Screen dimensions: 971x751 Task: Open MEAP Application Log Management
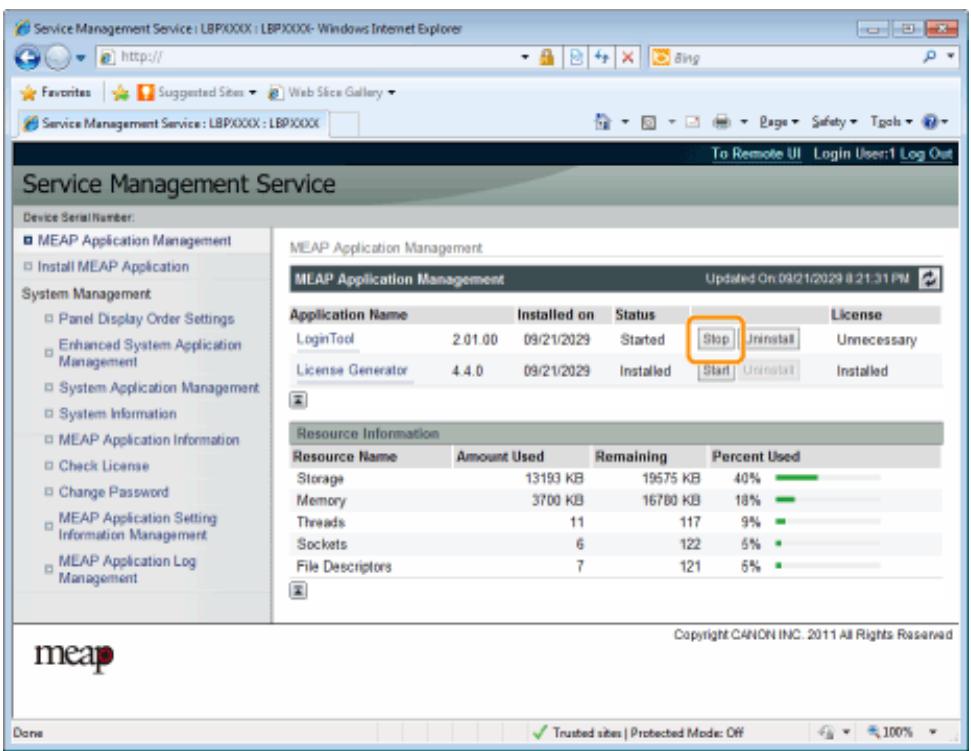[127, 569]
